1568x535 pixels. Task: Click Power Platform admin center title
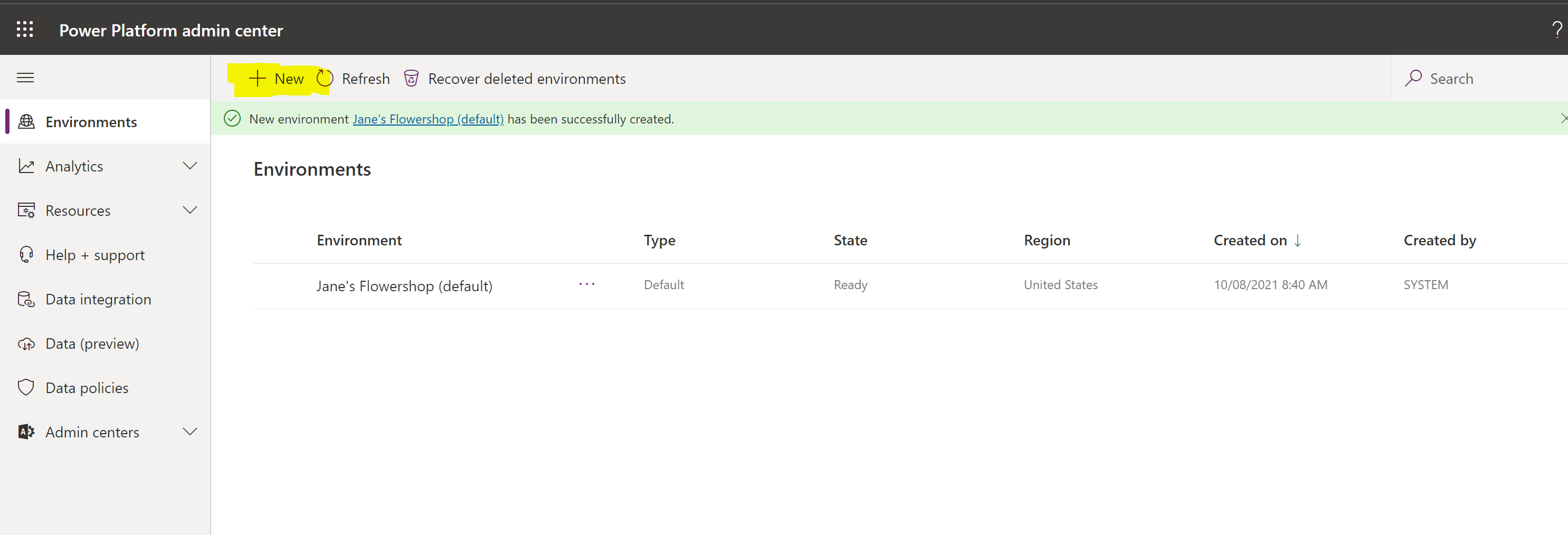[171, 31]
